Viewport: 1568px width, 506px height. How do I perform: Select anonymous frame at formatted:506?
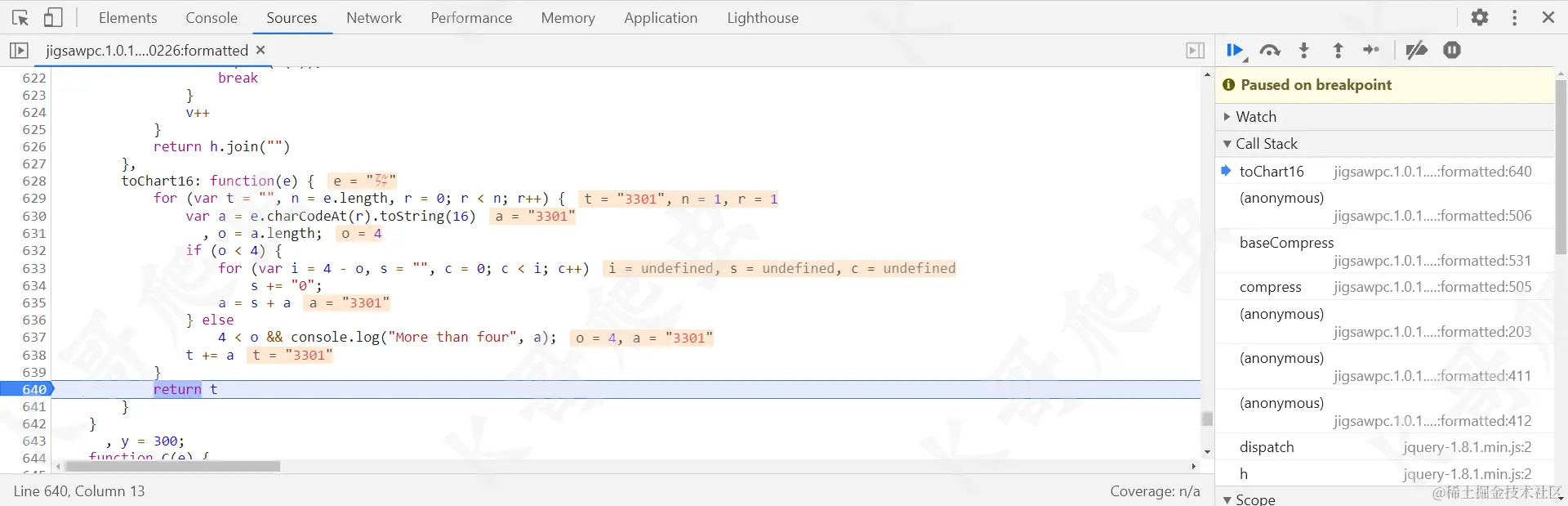coord(1385,207)
